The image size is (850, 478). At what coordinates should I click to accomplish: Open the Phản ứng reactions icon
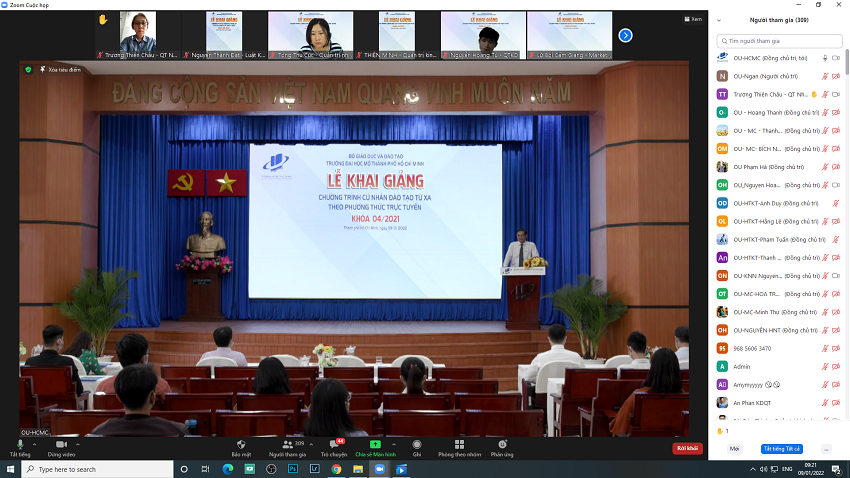[x=501, y=443]
